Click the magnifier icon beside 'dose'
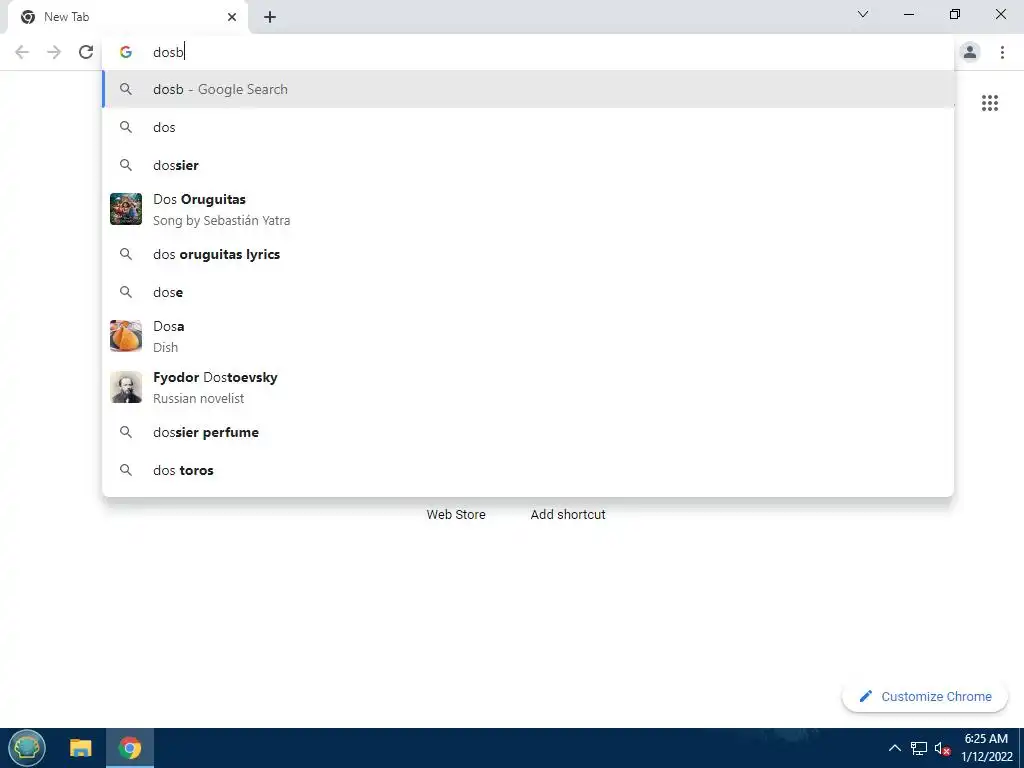 126,292
